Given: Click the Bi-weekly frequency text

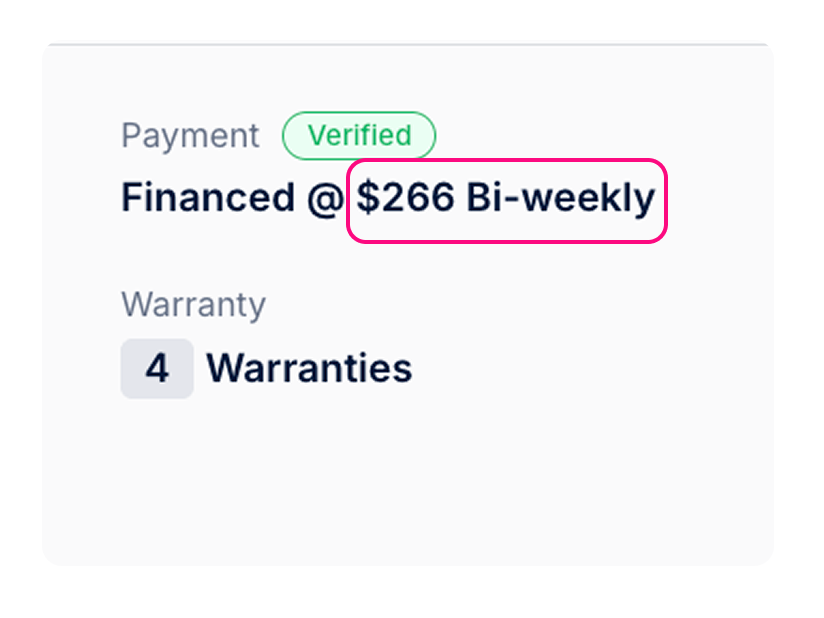Looking at the screenshot, I should 560,199.
